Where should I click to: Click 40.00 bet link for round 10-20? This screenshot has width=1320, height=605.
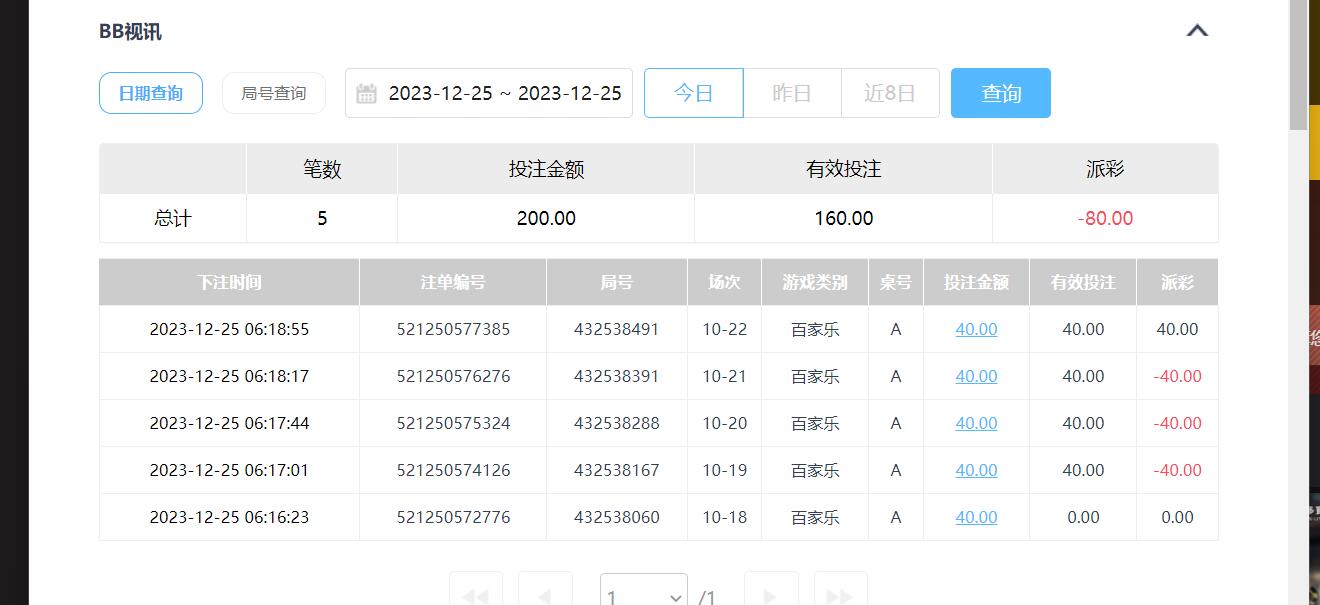point(976,423)
